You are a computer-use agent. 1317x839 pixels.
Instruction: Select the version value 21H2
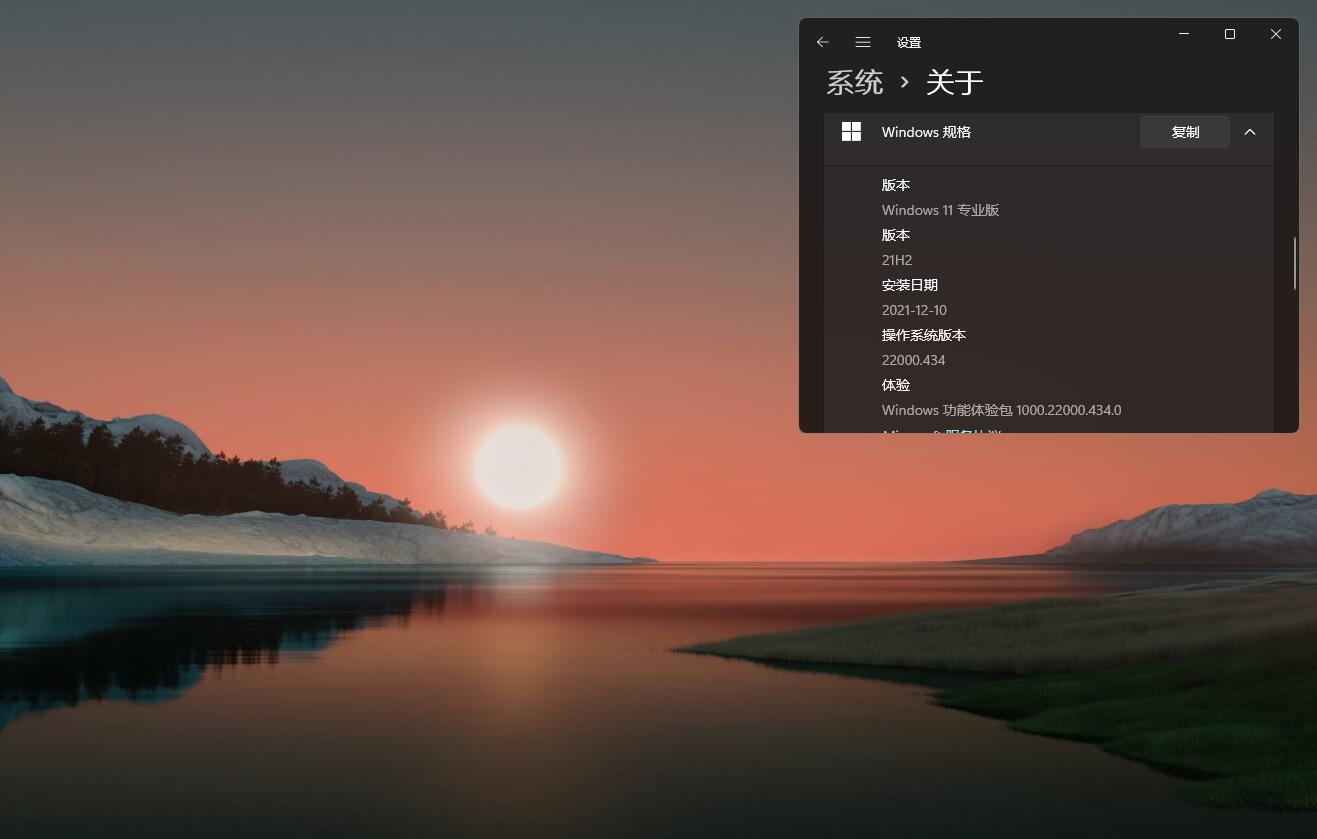(897, 260)
